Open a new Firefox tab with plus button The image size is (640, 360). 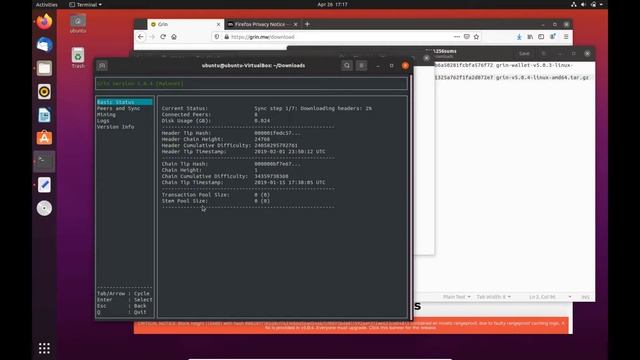(307, 24)
